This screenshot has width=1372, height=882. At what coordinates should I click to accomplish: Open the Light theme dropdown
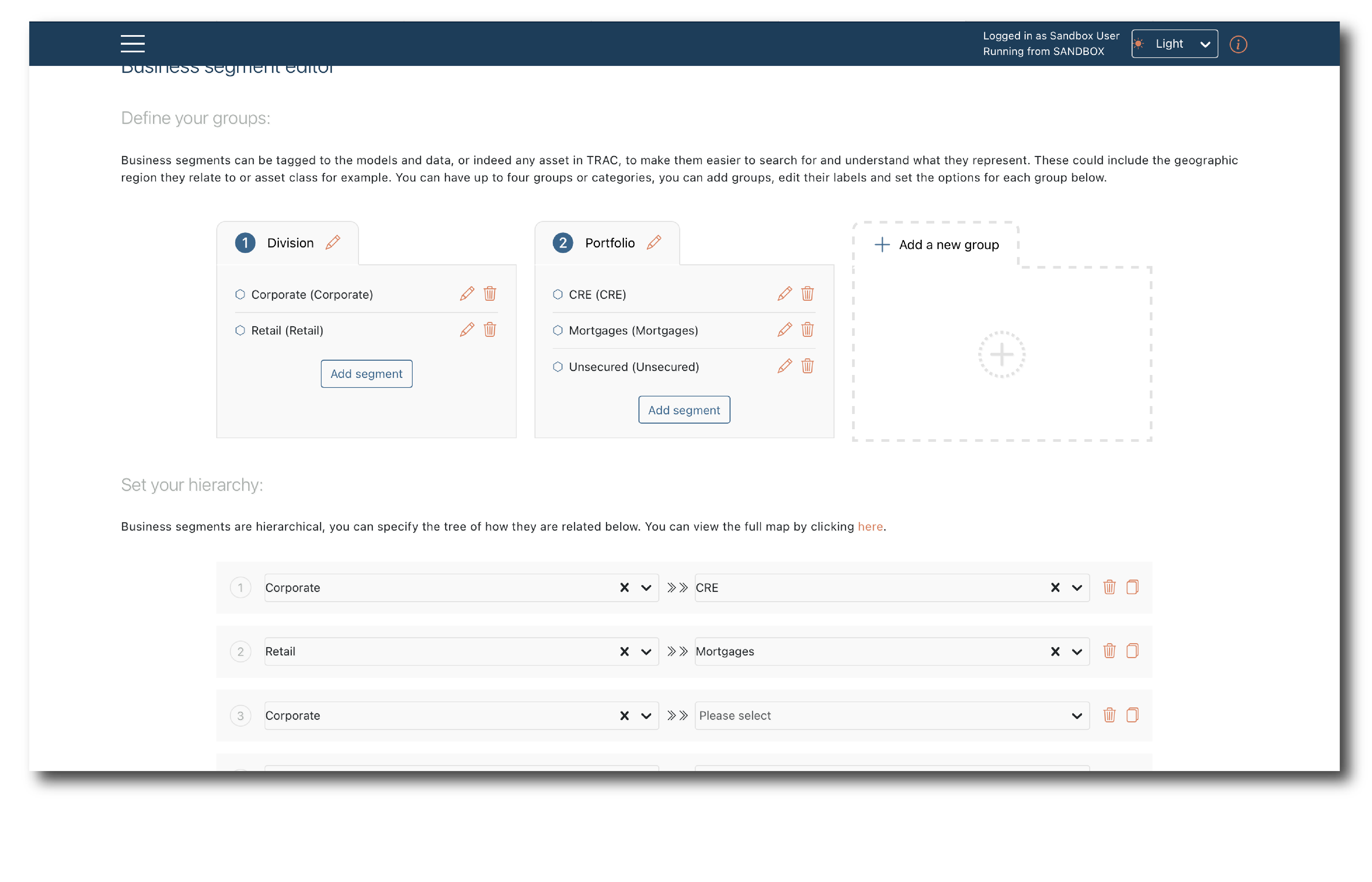point(1174,44)
